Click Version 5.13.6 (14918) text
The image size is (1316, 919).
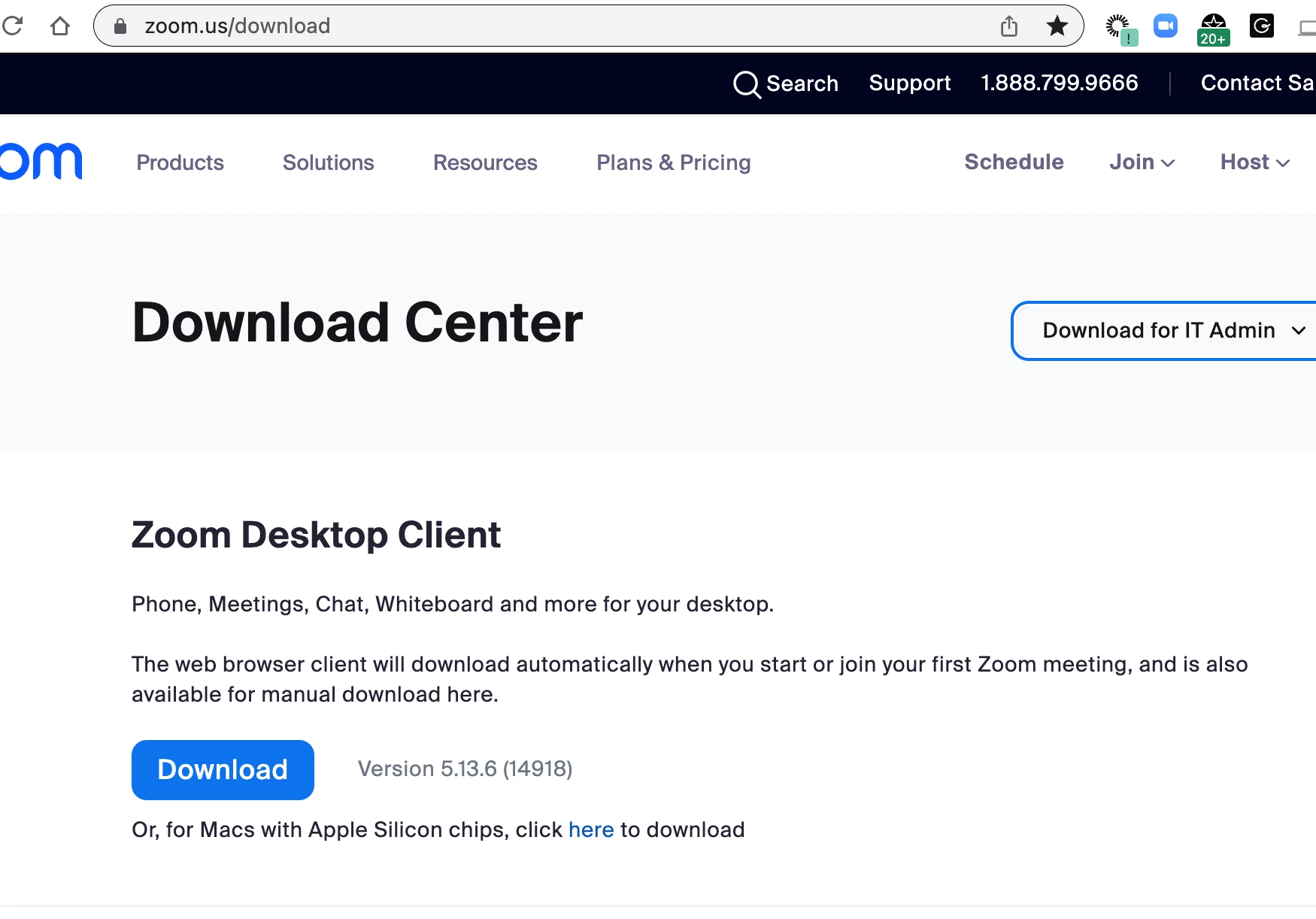pyautogui.click(x=465, y=769)
